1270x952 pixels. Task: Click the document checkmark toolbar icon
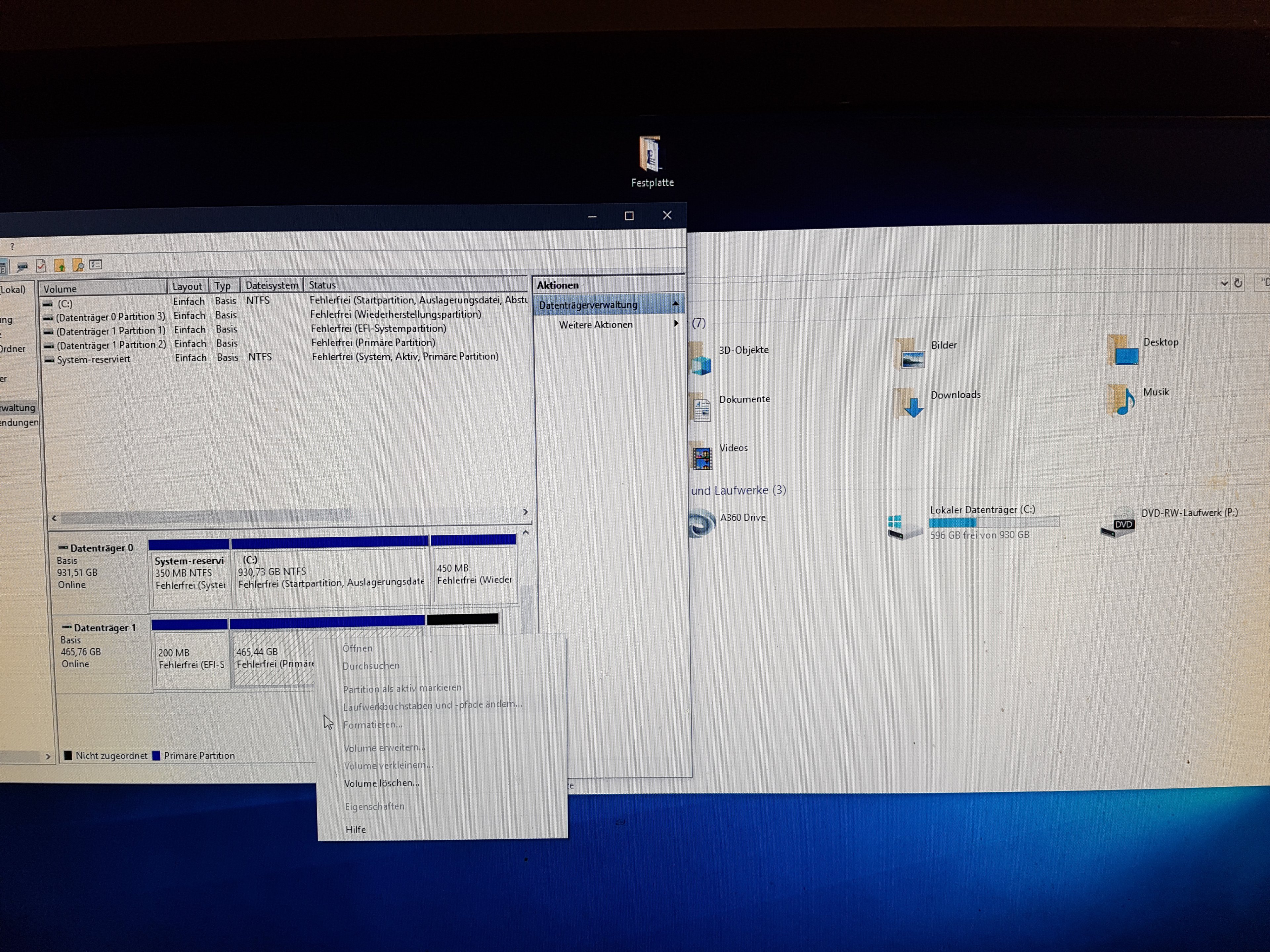tap(41, 266)
